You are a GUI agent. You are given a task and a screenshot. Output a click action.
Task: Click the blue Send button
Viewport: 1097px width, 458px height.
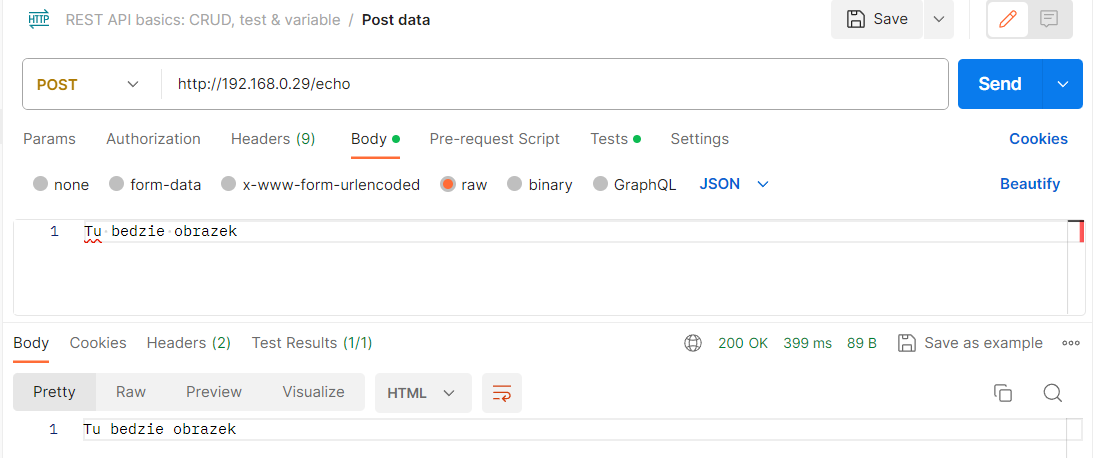[1000, 84]
